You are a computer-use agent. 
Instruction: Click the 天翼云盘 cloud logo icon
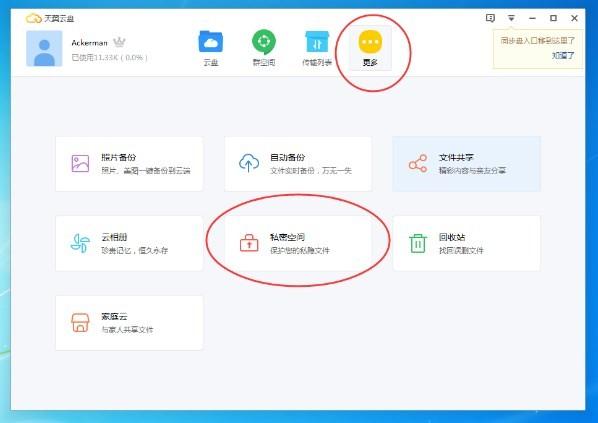[34, 18]
